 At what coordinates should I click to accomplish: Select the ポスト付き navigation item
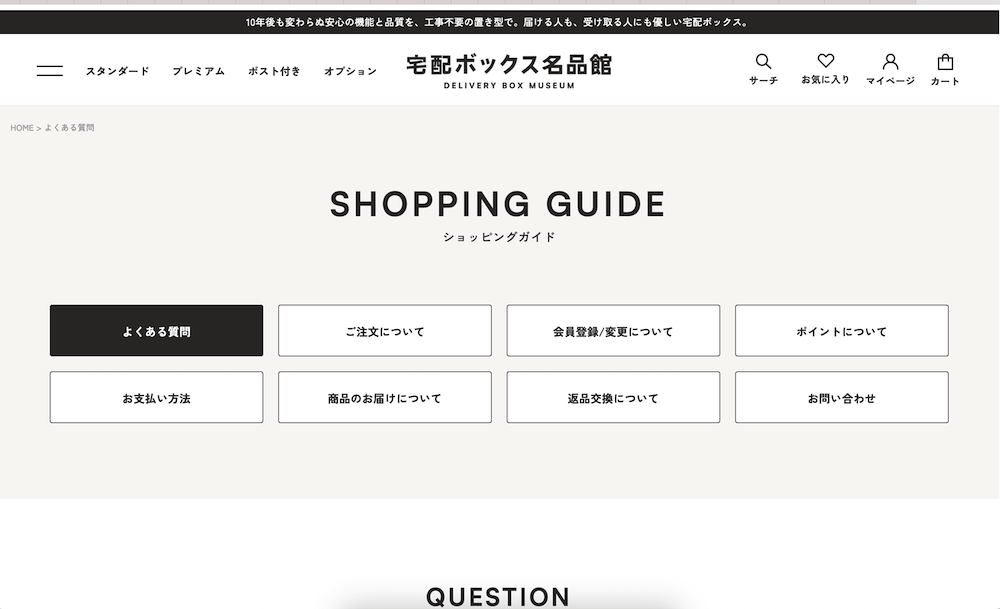click(274, 71)
